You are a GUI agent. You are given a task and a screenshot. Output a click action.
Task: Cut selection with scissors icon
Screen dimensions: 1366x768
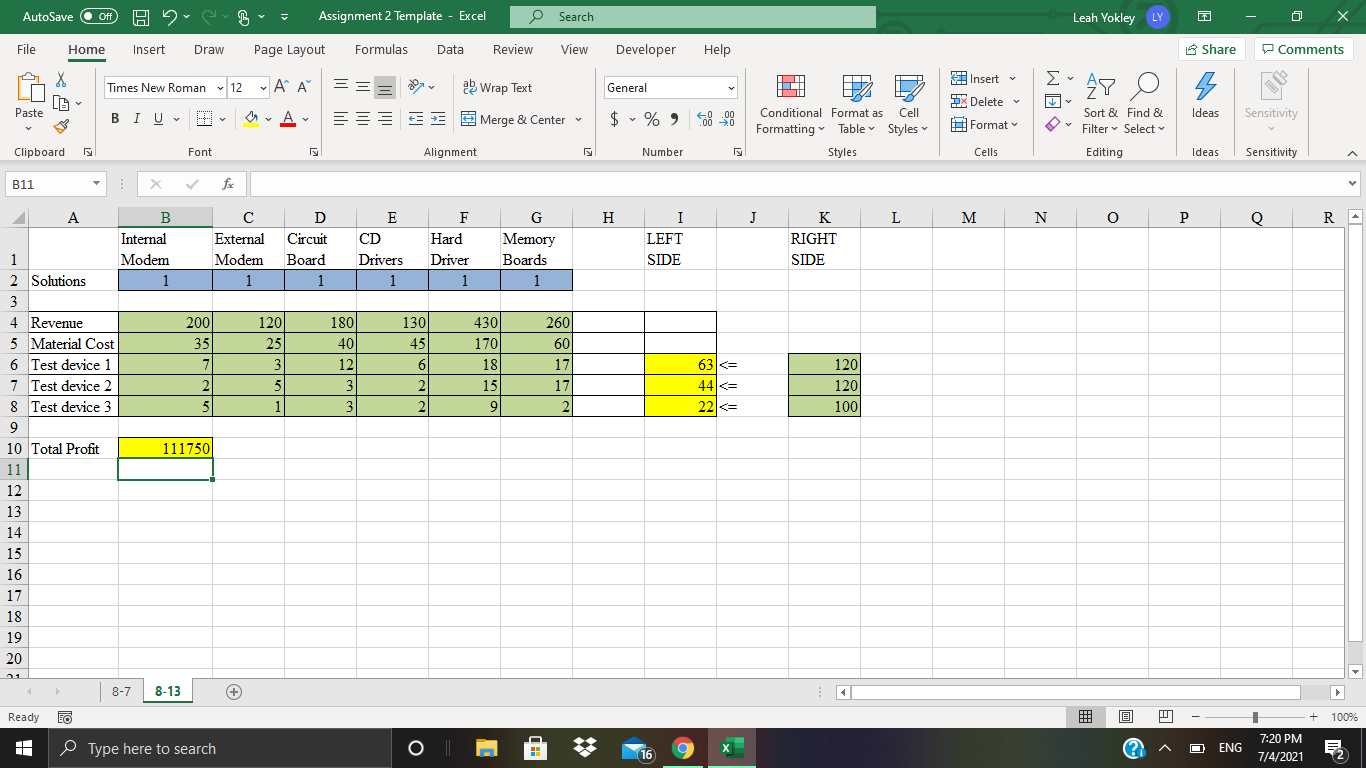(59, 80)
